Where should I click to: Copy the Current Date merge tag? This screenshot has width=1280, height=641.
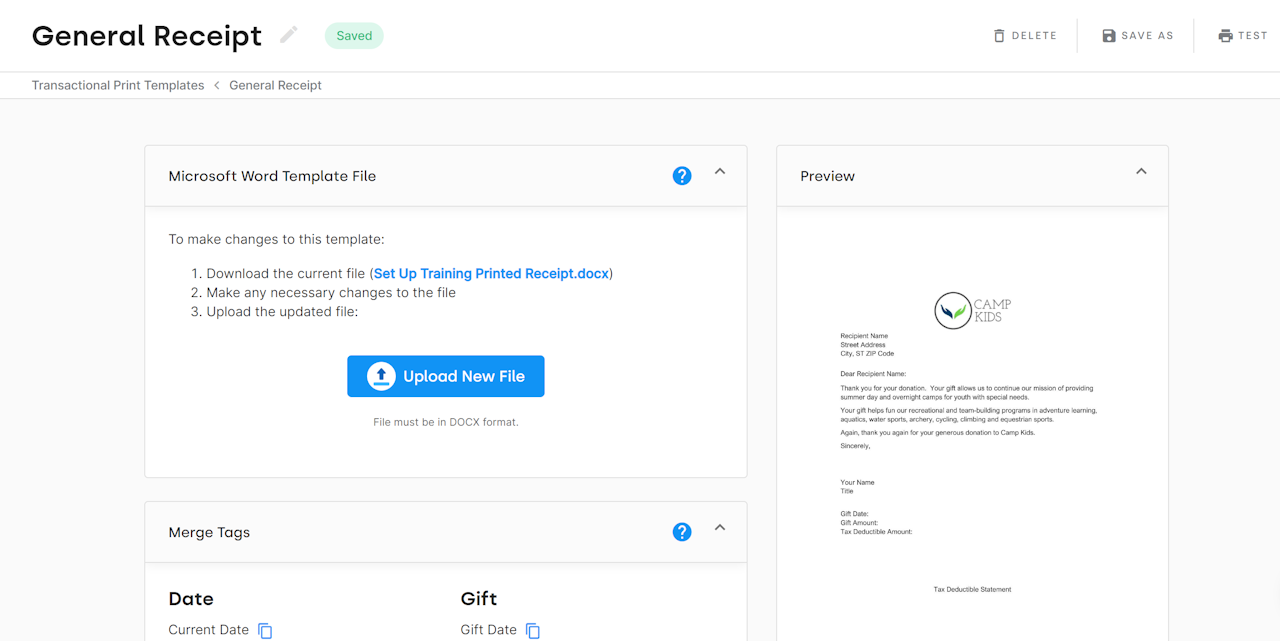point(265,630)
